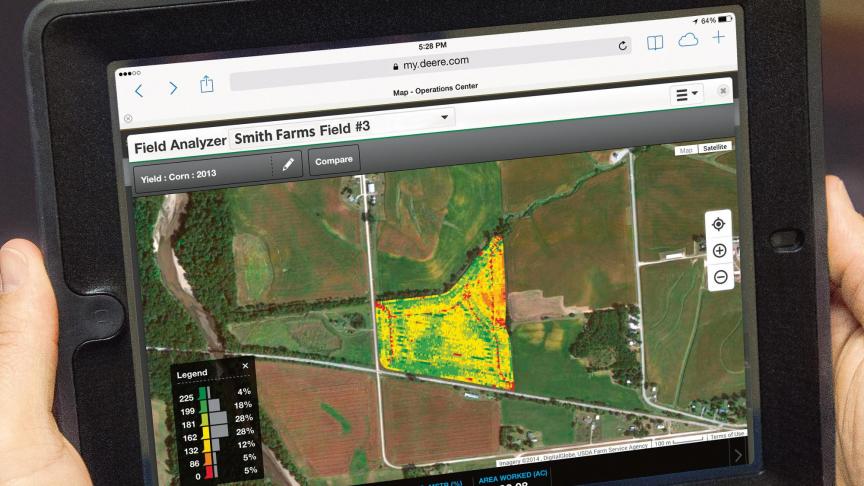This screenshot has width=864, height=486.
Task: Center map on current location
Action: point(718,224)
